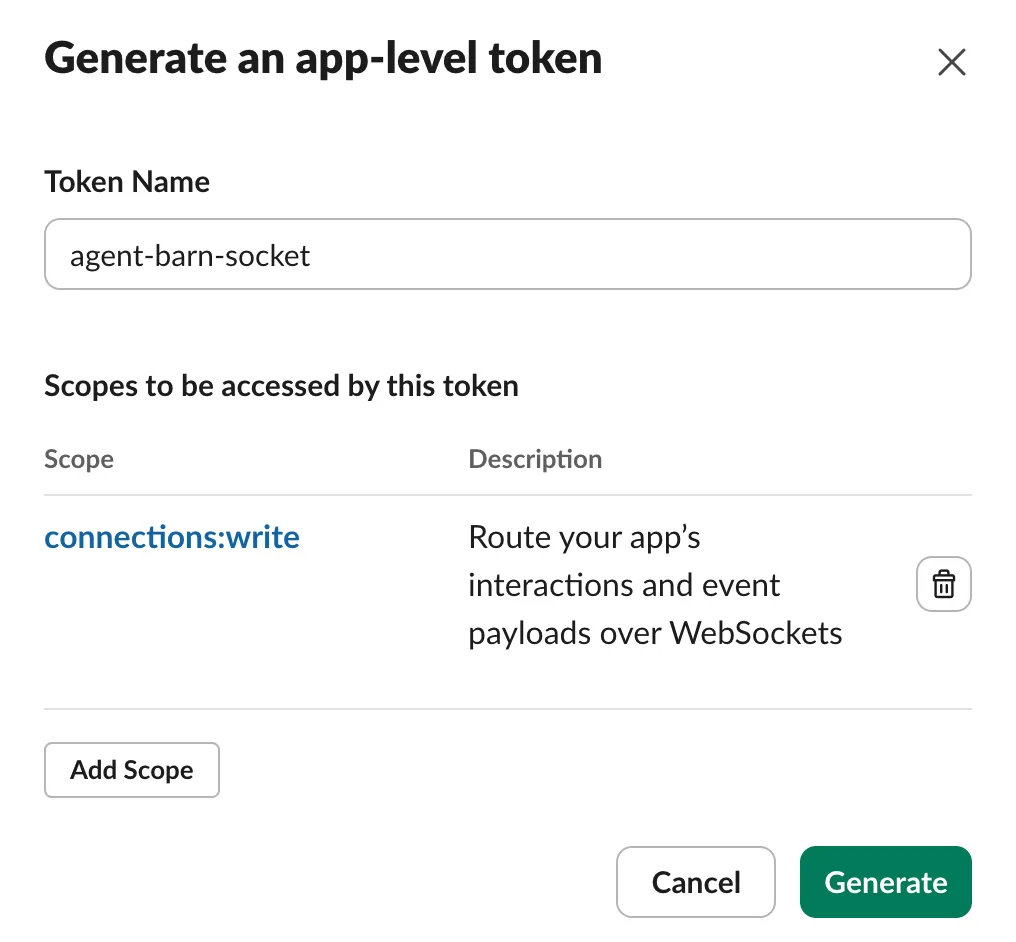This screenshot has width=1016, height=942.
Task: Click the 'Generate an app-level token' title
Action: (x=323, y=58)
